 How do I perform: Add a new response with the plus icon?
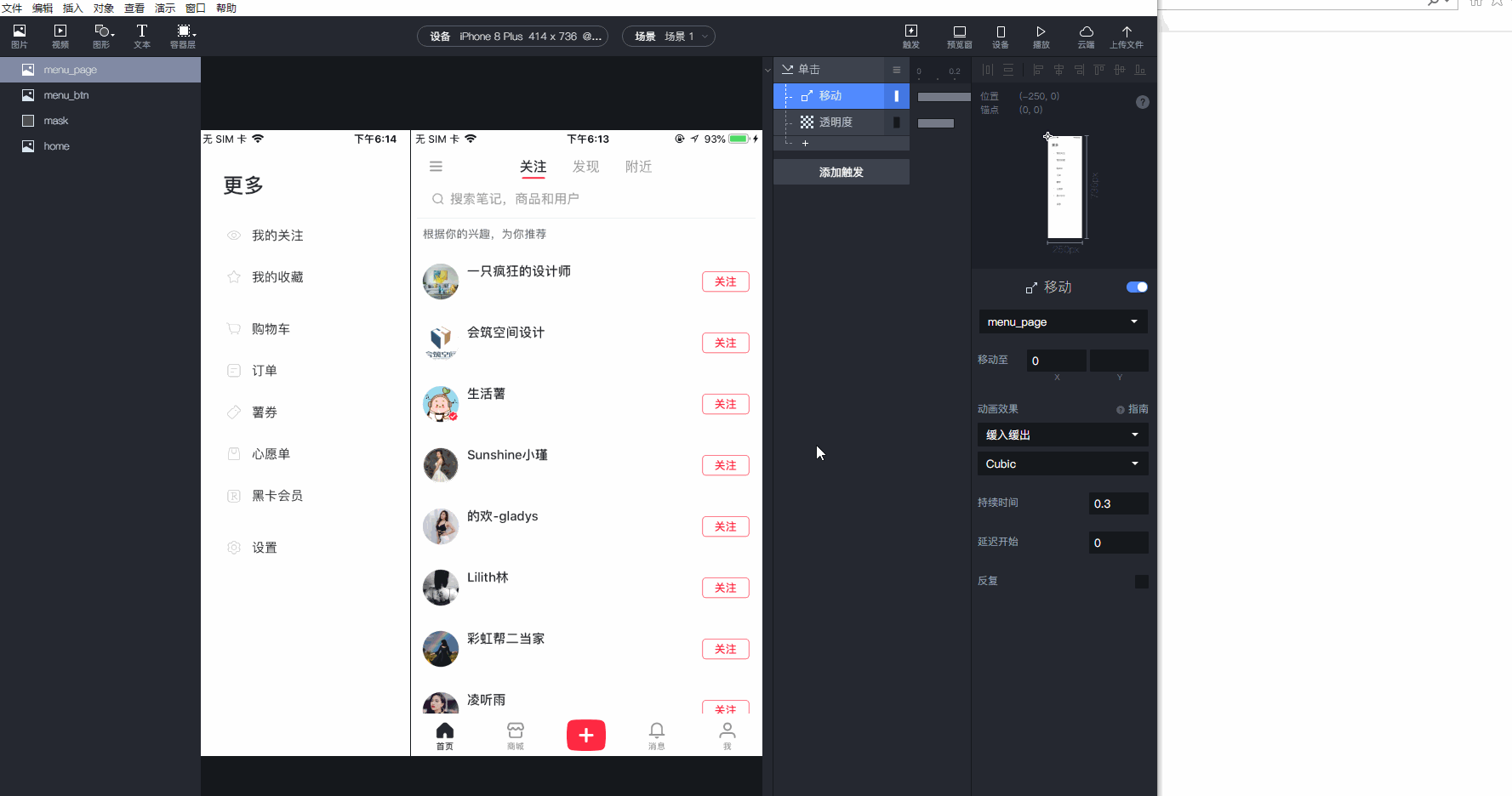point(805,143)
